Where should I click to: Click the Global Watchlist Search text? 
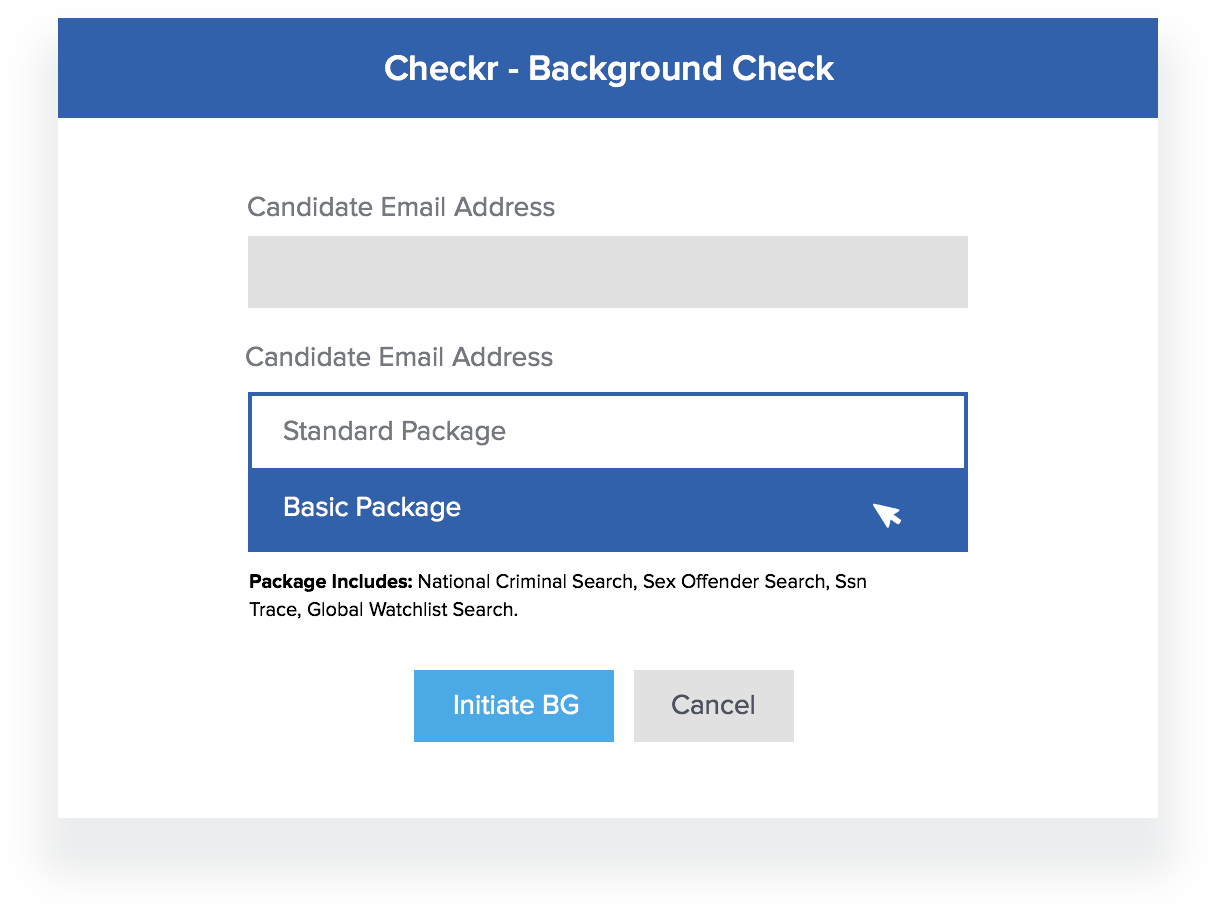[411, 609]
